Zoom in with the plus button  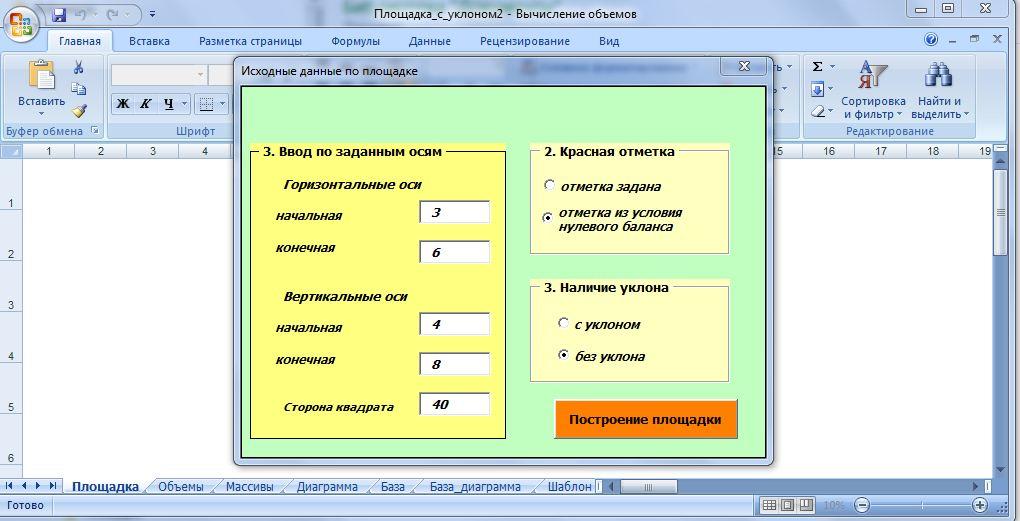(980, 505)
